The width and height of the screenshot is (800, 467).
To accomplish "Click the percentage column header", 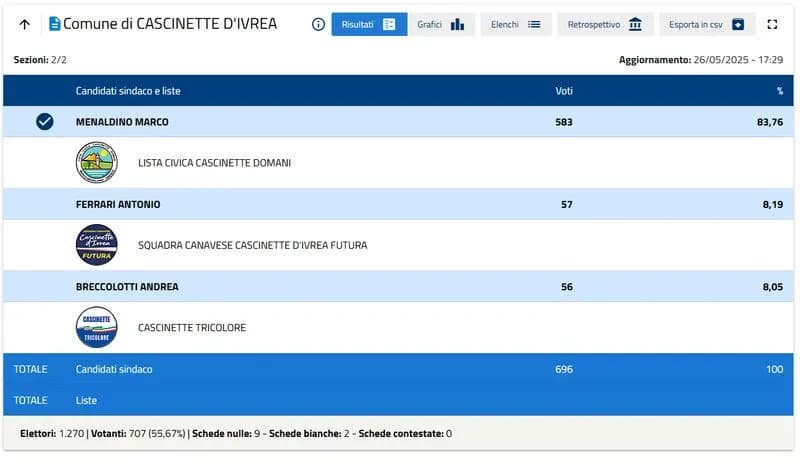I will [779, 91].
